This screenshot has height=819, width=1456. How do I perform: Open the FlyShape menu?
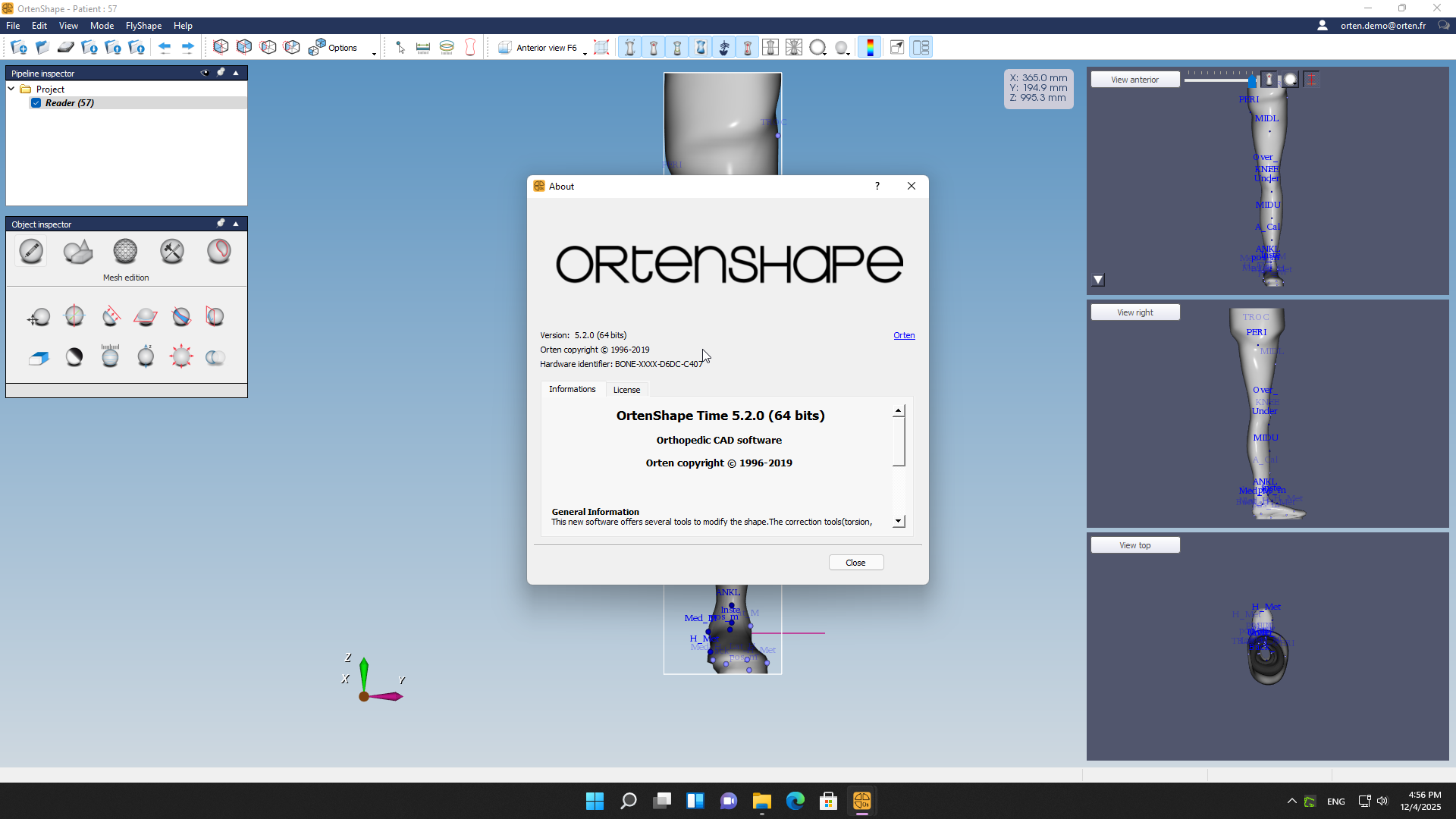tap(143, 26)
